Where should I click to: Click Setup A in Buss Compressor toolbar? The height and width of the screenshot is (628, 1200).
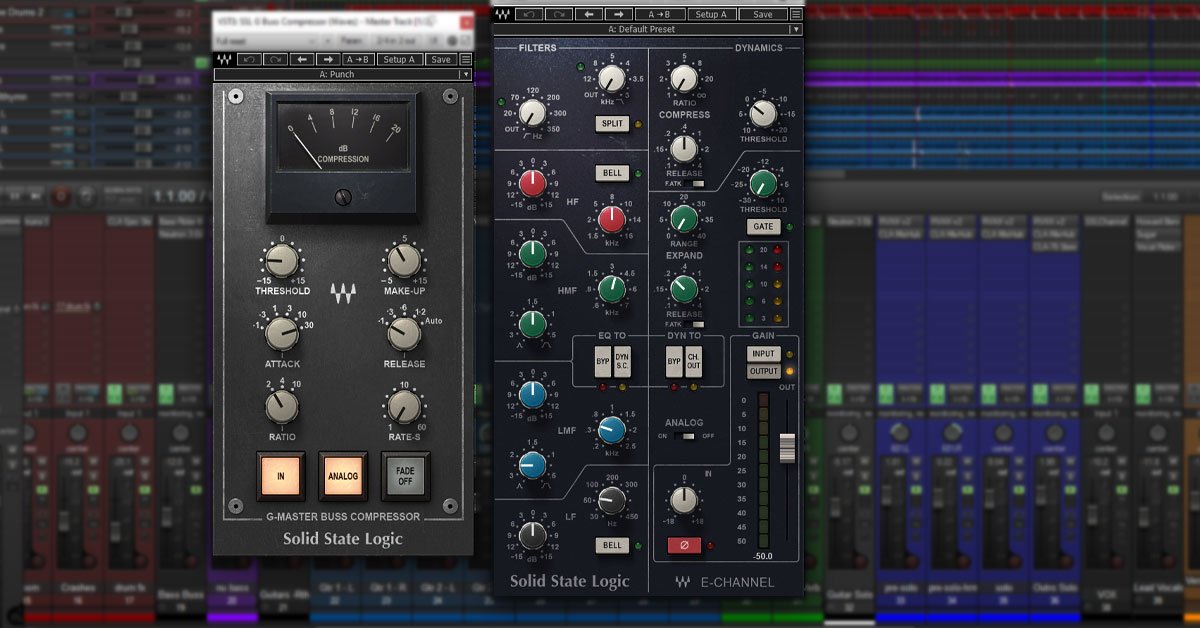(401, 59)
